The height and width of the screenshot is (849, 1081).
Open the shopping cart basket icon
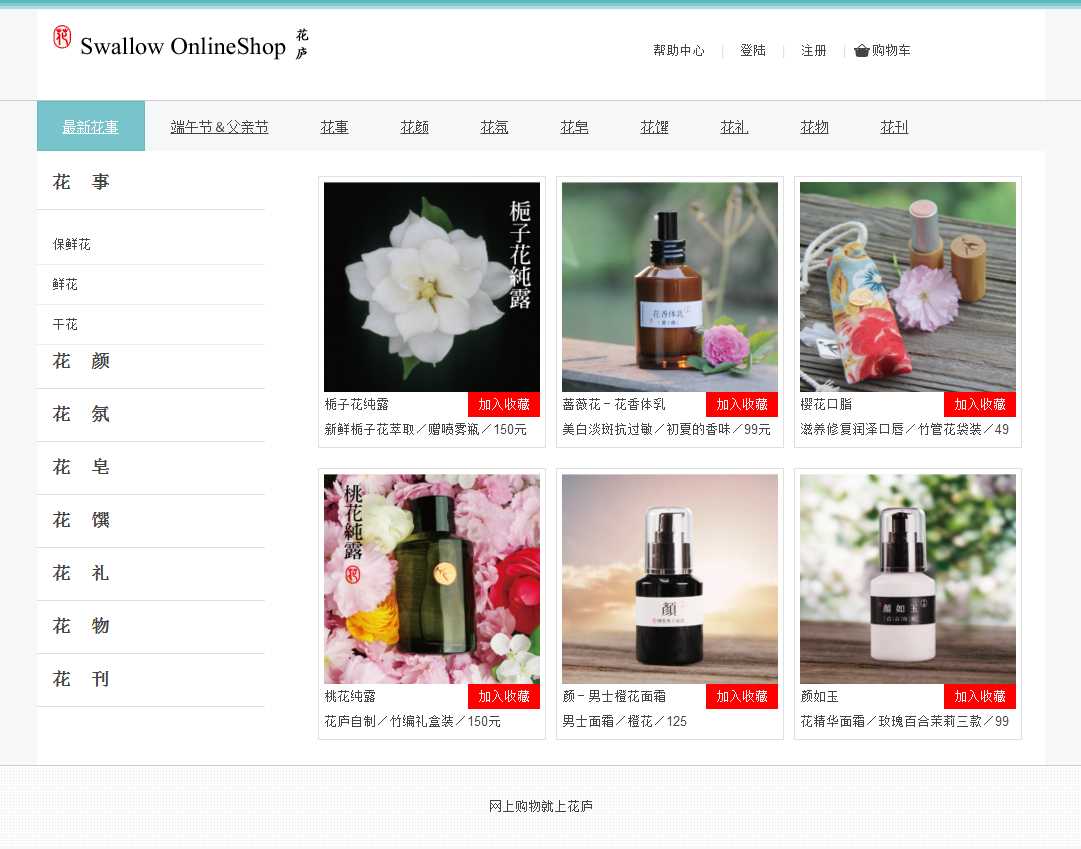(861, 51)
